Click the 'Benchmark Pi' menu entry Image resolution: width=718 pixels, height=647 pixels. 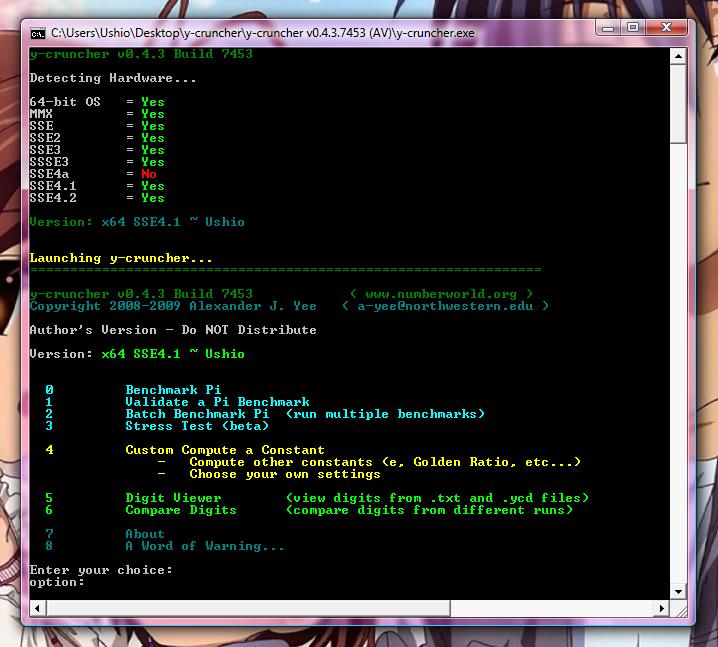(x=173, y=390)
